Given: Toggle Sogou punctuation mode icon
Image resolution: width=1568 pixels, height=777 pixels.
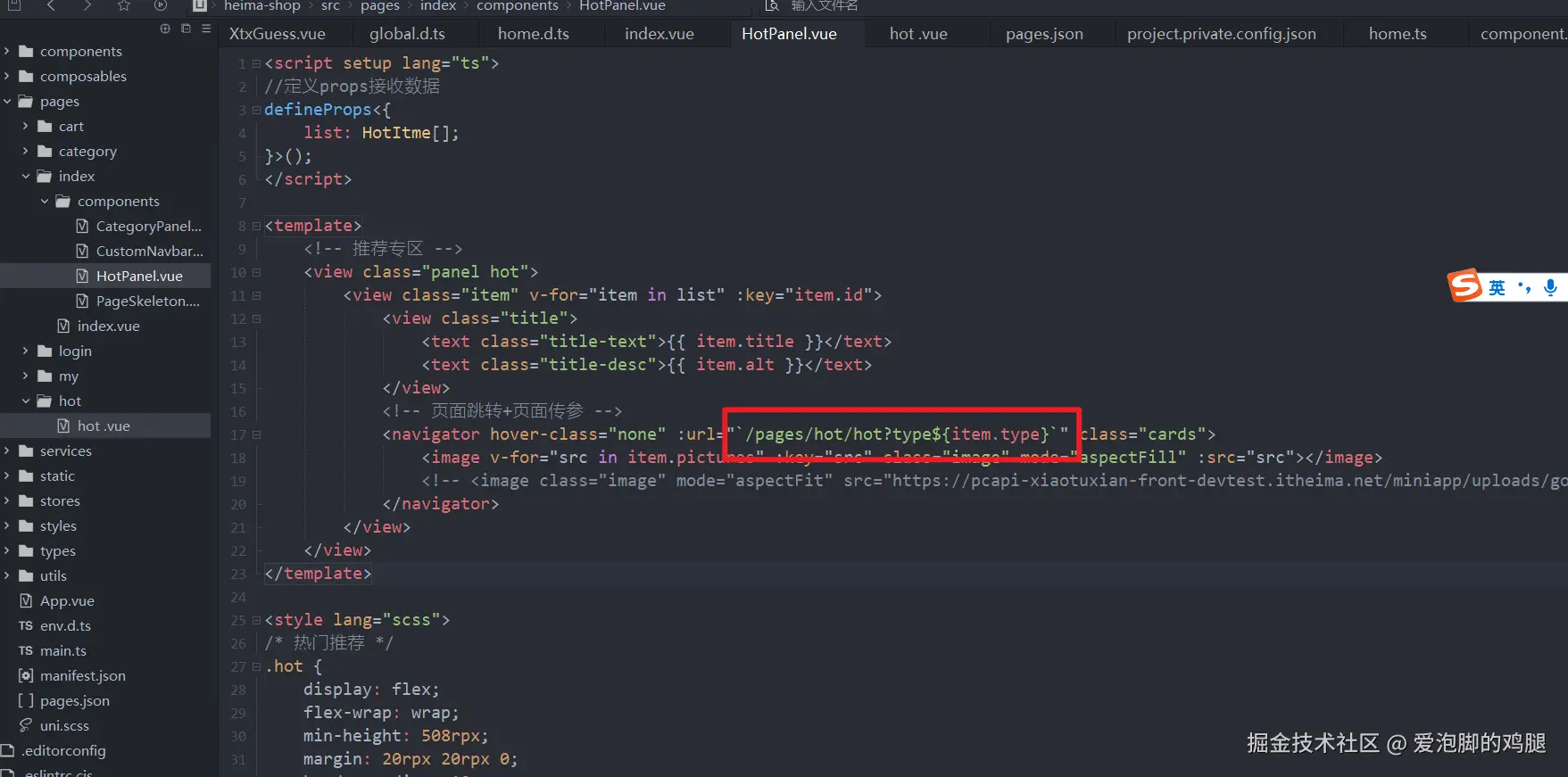Looking at the screenshot, I should coord(1524,287).
